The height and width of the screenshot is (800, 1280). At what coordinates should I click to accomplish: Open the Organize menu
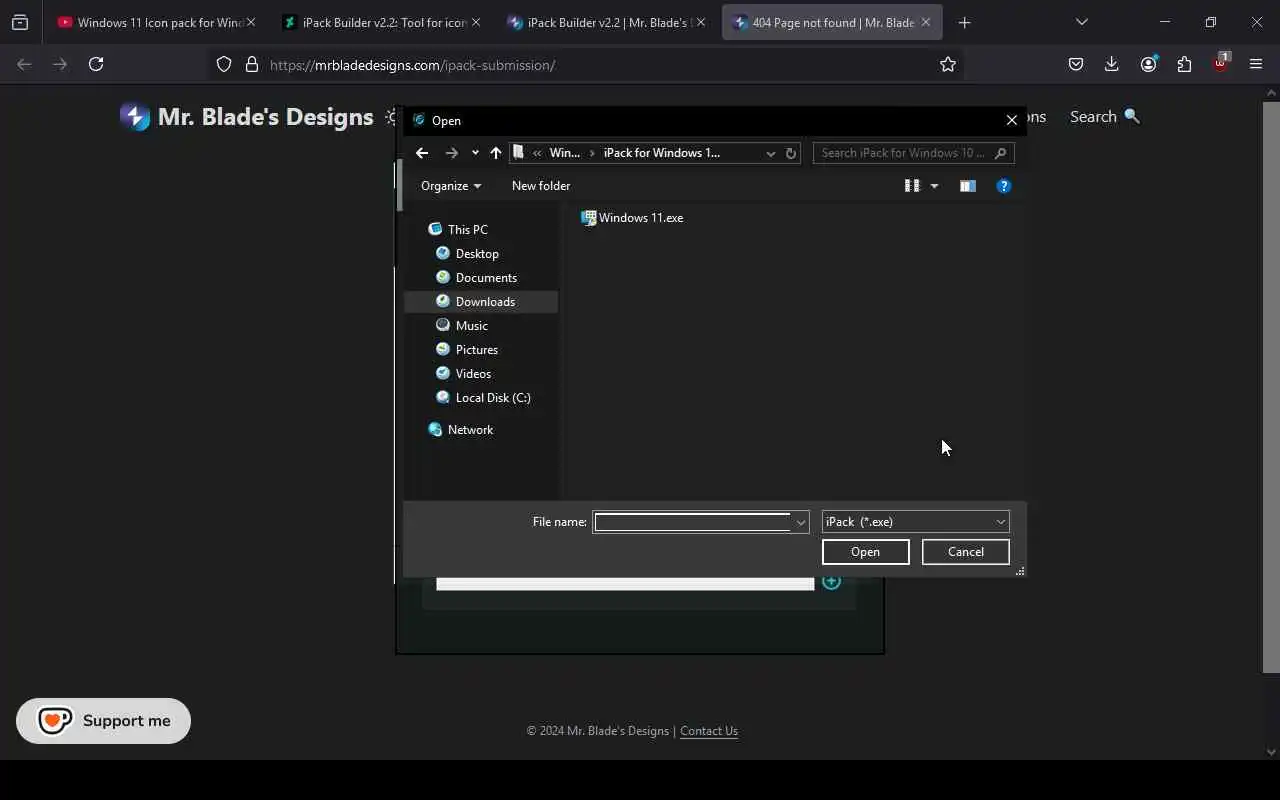[451, 186]
